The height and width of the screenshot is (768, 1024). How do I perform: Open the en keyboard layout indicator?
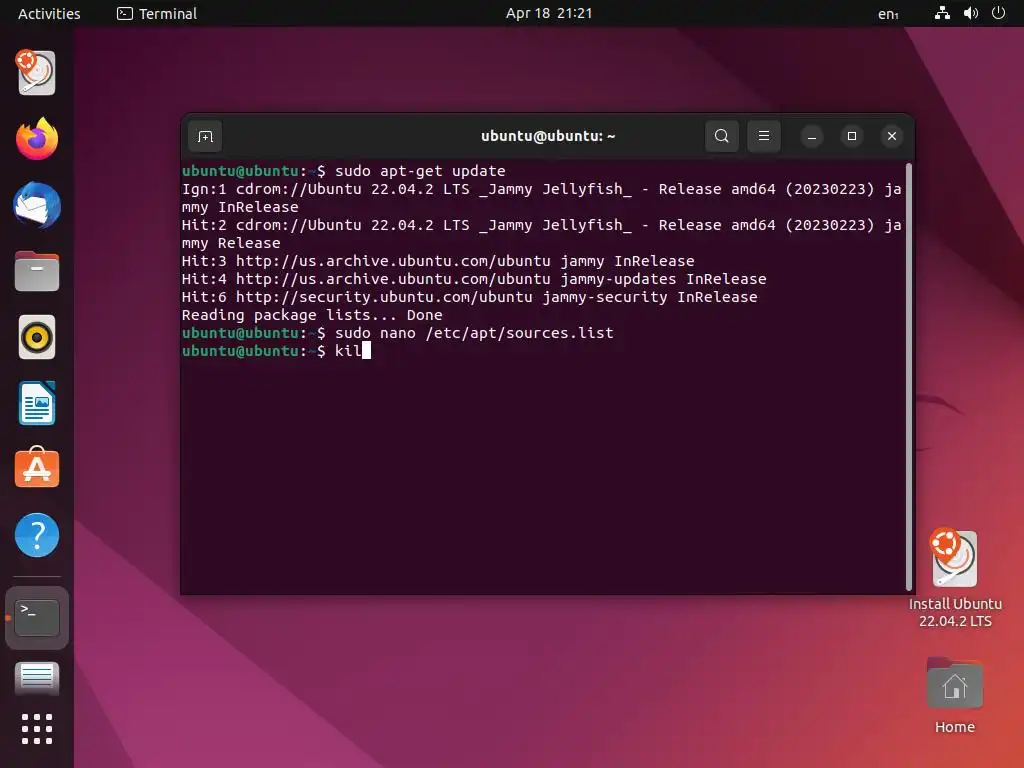[888, 14]
